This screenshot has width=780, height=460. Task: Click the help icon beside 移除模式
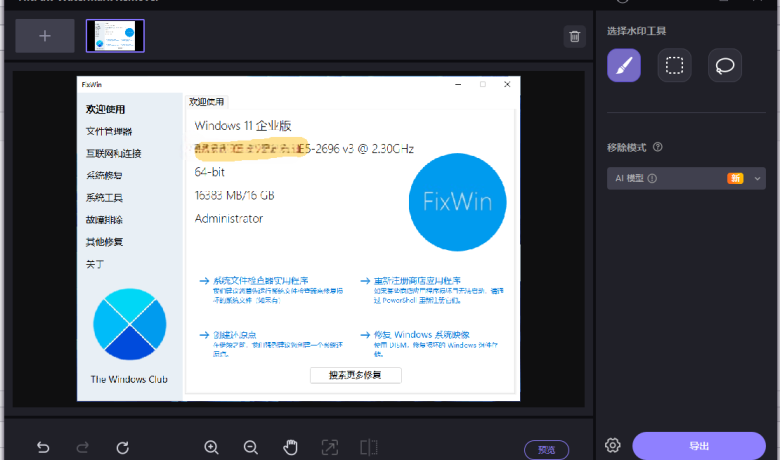pos(658,147)
